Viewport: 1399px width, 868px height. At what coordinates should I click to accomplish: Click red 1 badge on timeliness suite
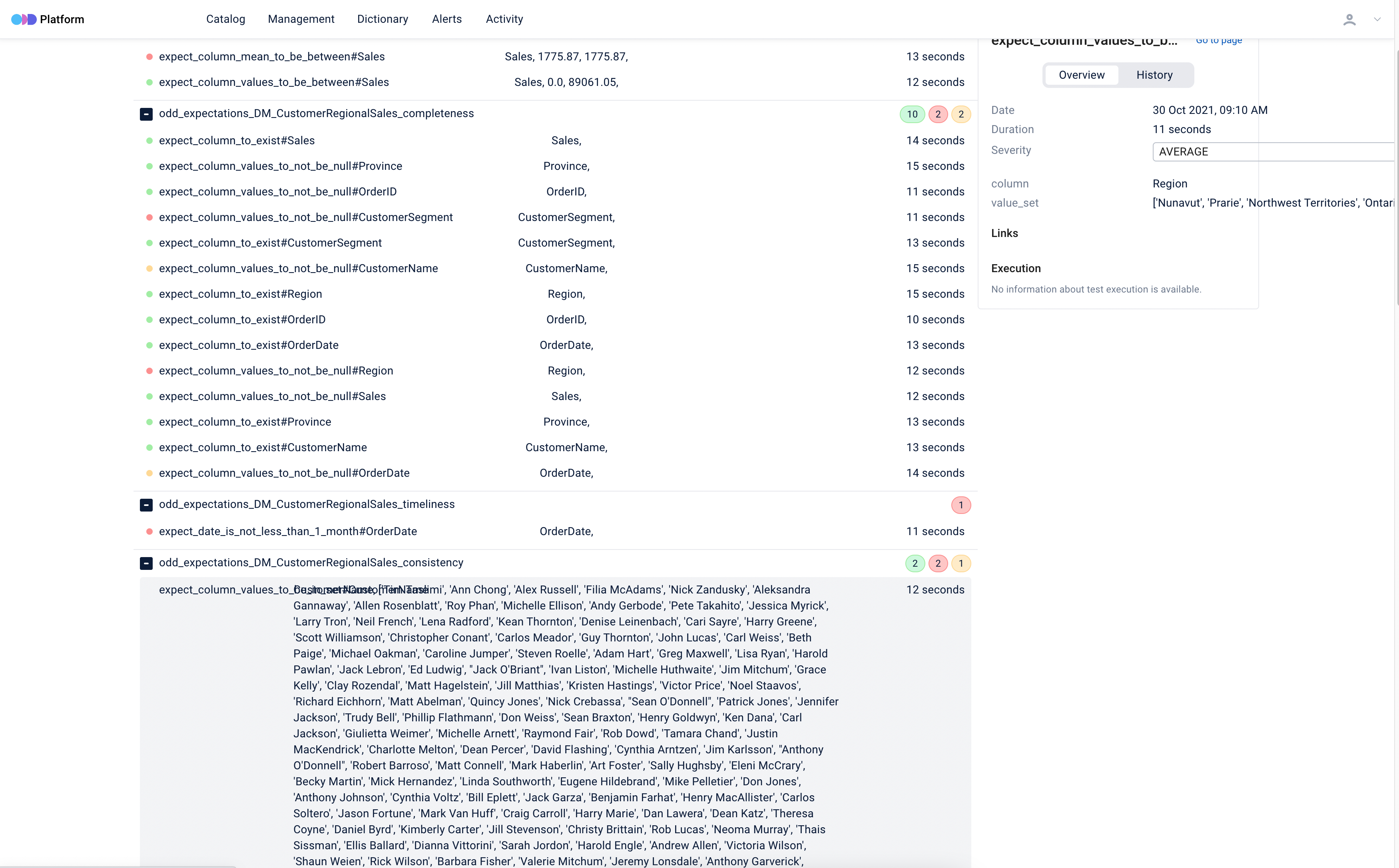pos(961,505)
